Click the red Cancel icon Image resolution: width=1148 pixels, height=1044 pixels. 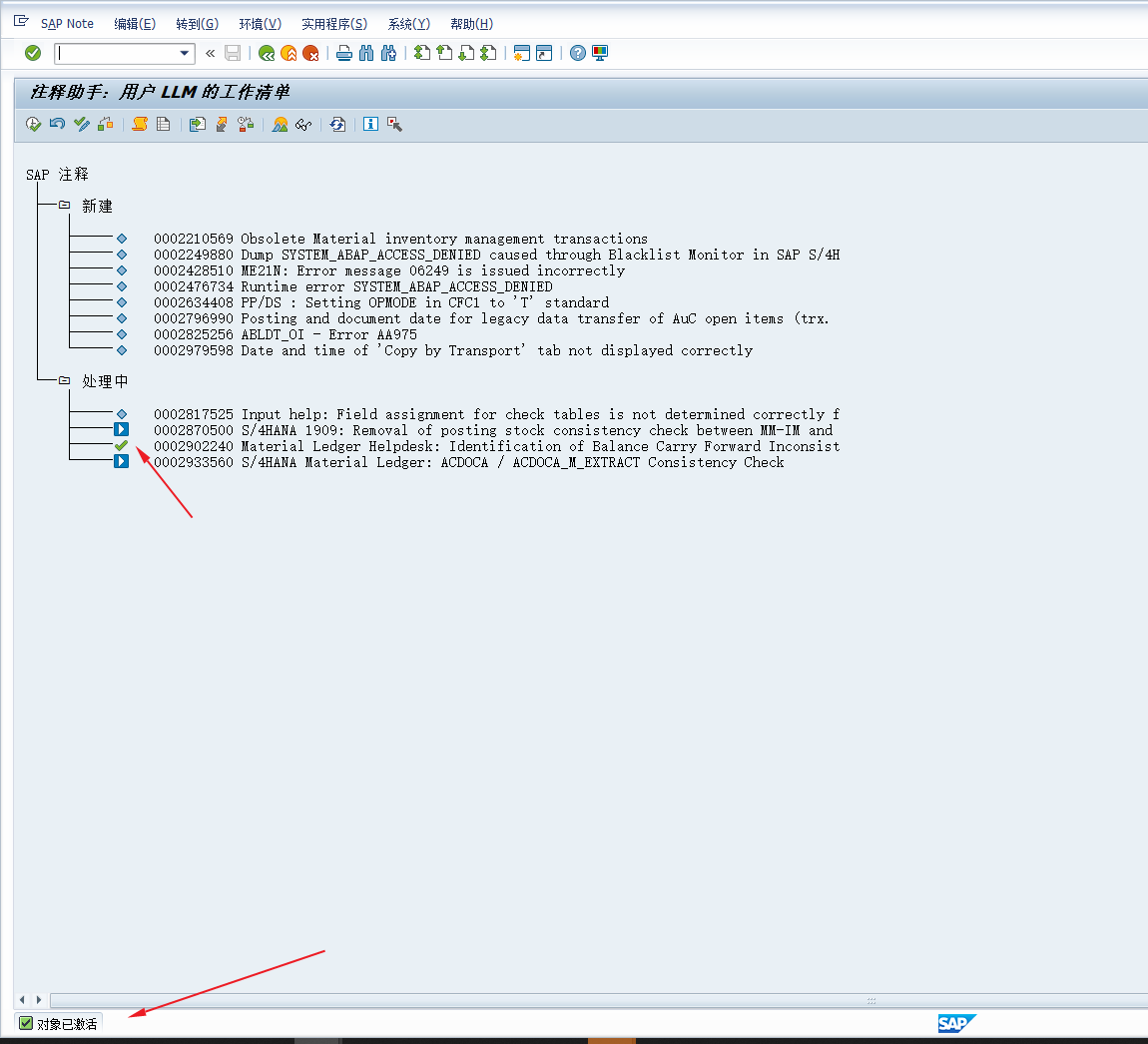[310, 53]
